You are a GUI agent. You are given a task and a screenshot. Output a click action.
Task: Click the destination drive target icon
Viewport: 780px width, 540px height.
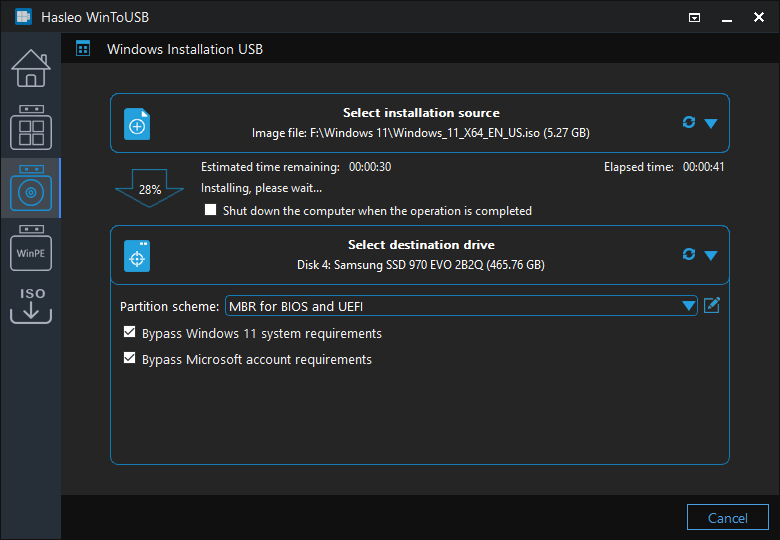[x=137, y=256]
